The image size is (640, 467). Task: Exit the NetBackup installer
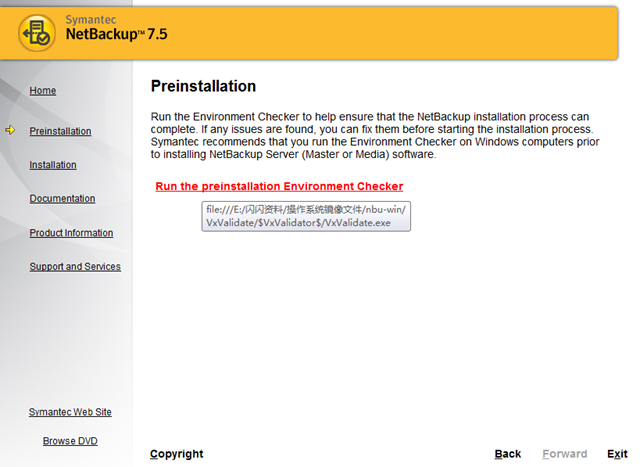pyautogui.click(x=617, y=454)
